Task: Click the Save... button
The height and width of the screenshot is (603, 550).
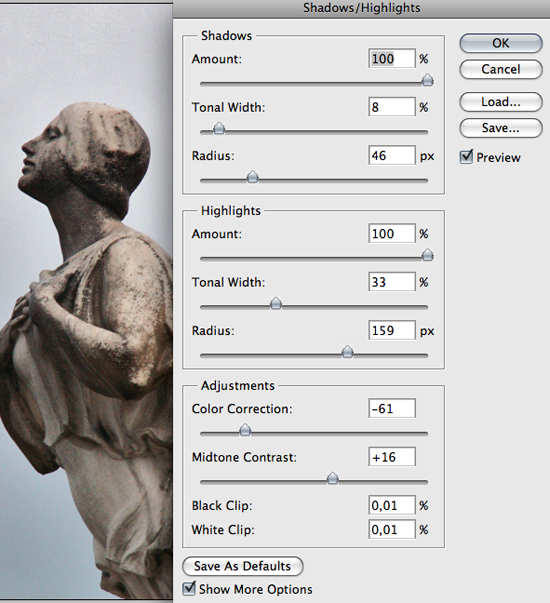Action: pyautogui.click(x=501, y=128)
